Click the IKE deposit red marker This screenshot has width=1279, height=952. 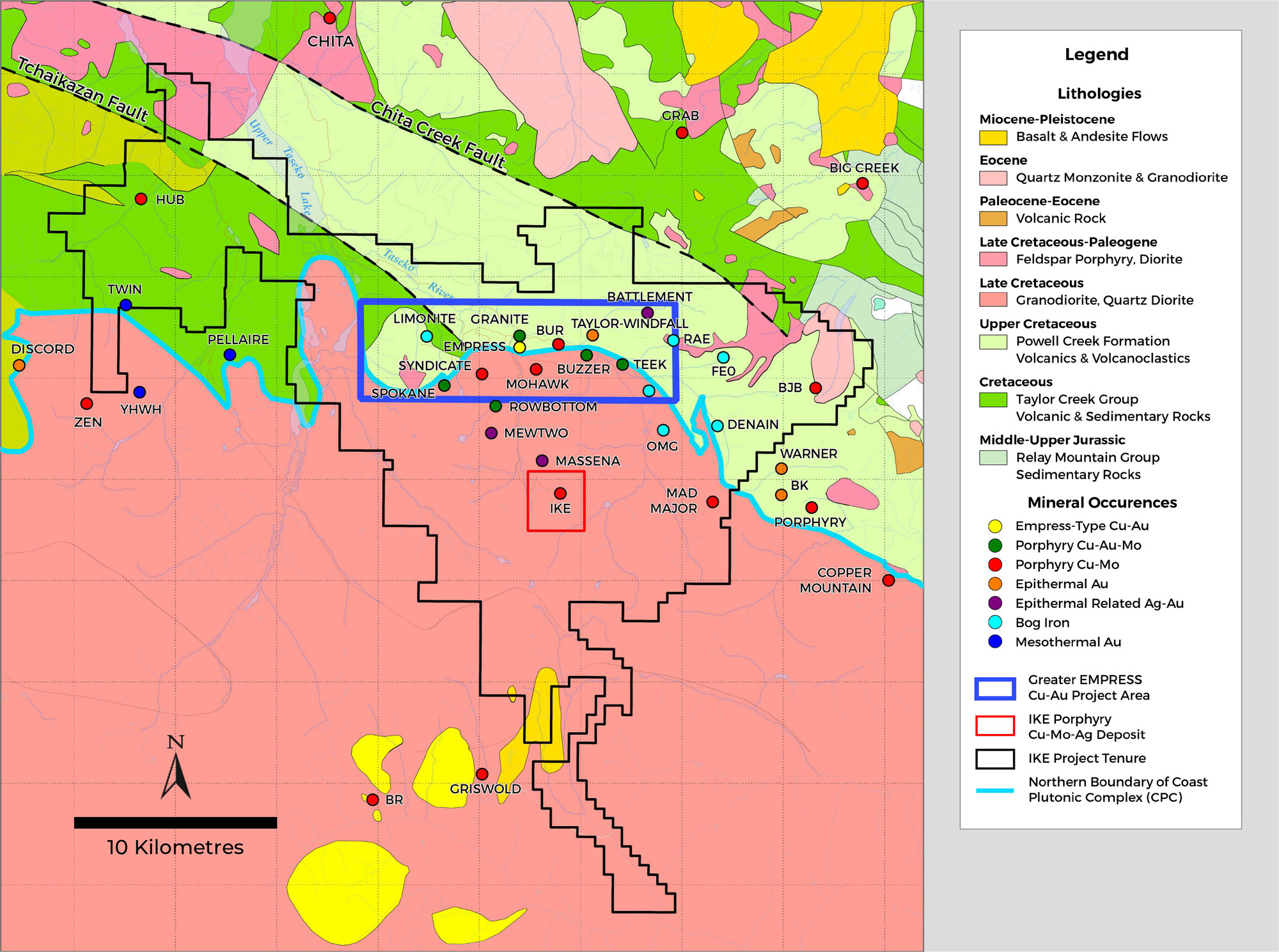pyautogui.click(x=560, y=493)
